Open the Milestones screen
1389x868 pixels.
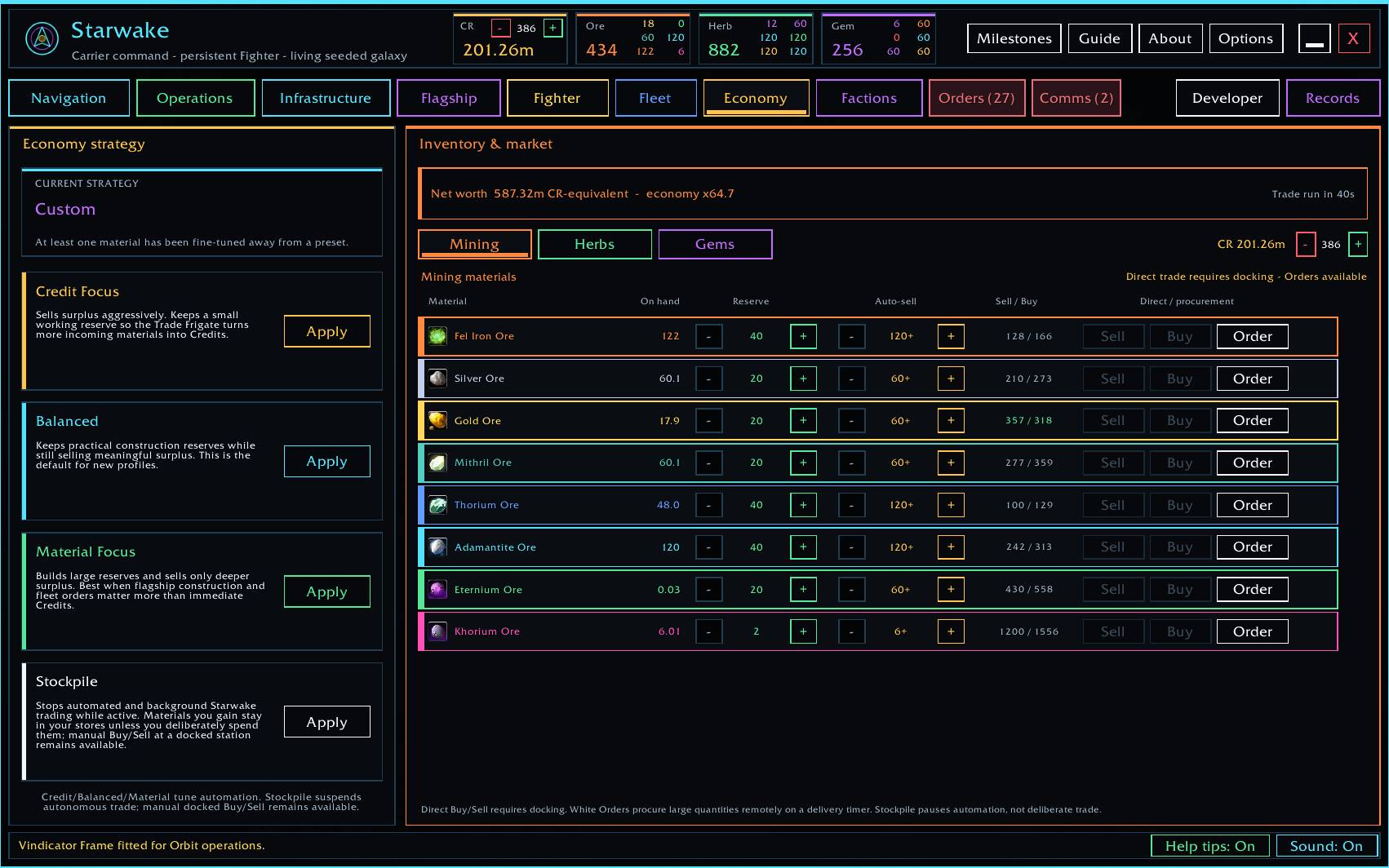[x=1014, y=38]
